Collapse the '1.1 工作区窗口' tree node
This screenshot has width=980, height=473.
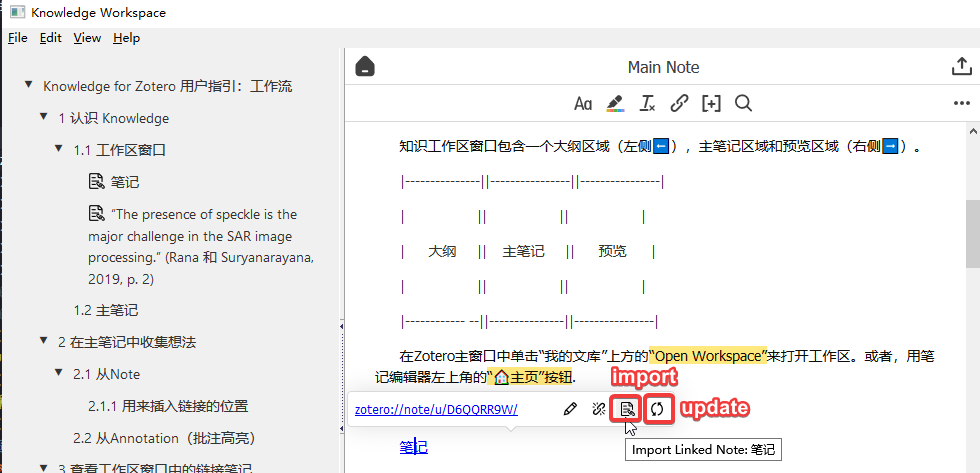tap(59, 150)
